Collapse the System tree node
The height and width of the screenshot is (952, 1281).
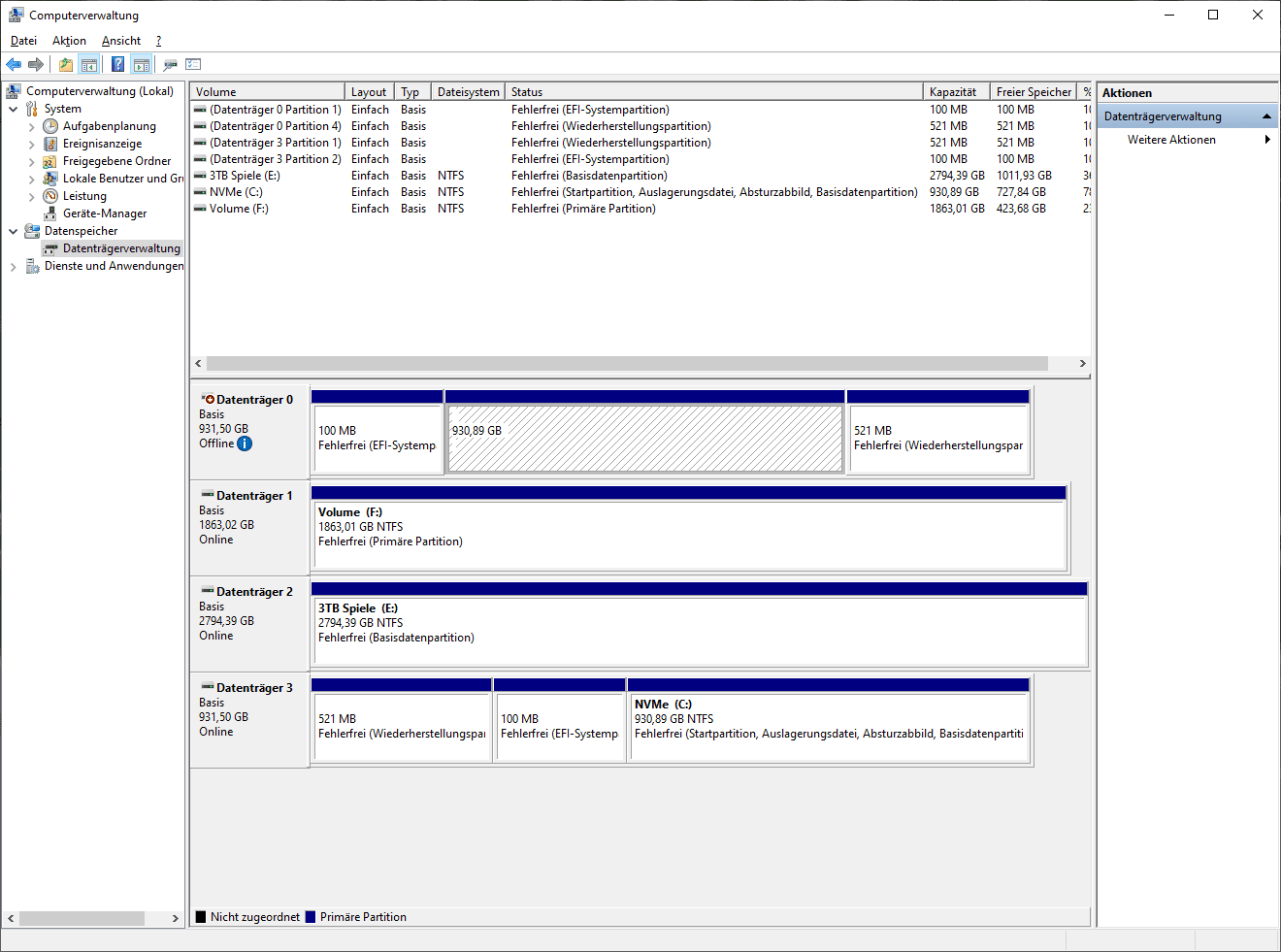pyautogui.click(x=14, y=109)
